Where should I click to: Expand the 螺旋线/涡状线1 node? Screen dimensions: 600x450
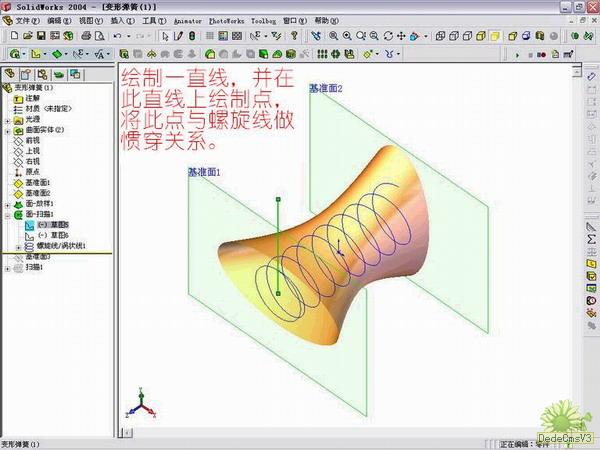(x=19, y=245)
